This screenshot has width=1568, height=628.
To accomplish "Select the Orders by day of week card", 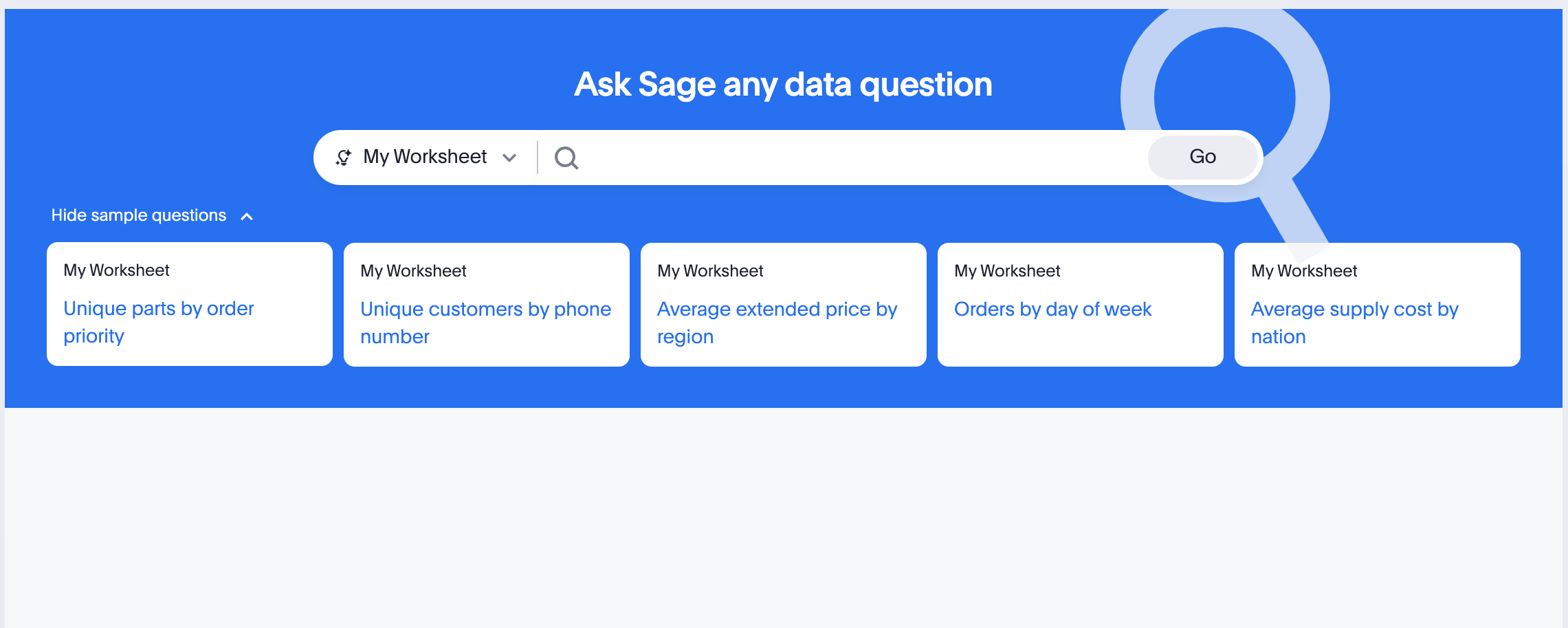I will click(1080, 303).
